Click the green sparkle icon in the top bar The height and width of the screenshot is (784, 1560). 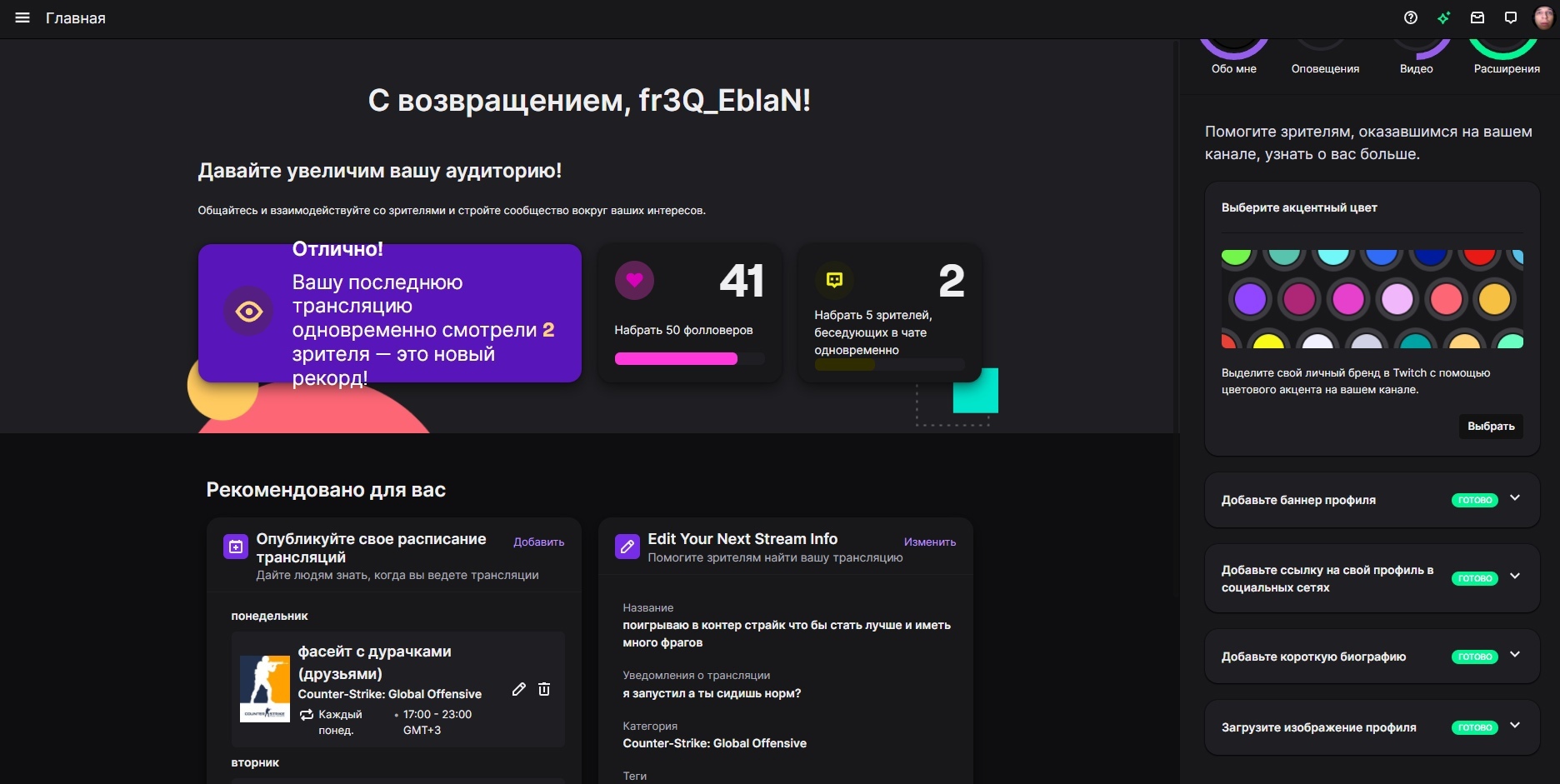pyautogui.click(x=1444, y=17)
